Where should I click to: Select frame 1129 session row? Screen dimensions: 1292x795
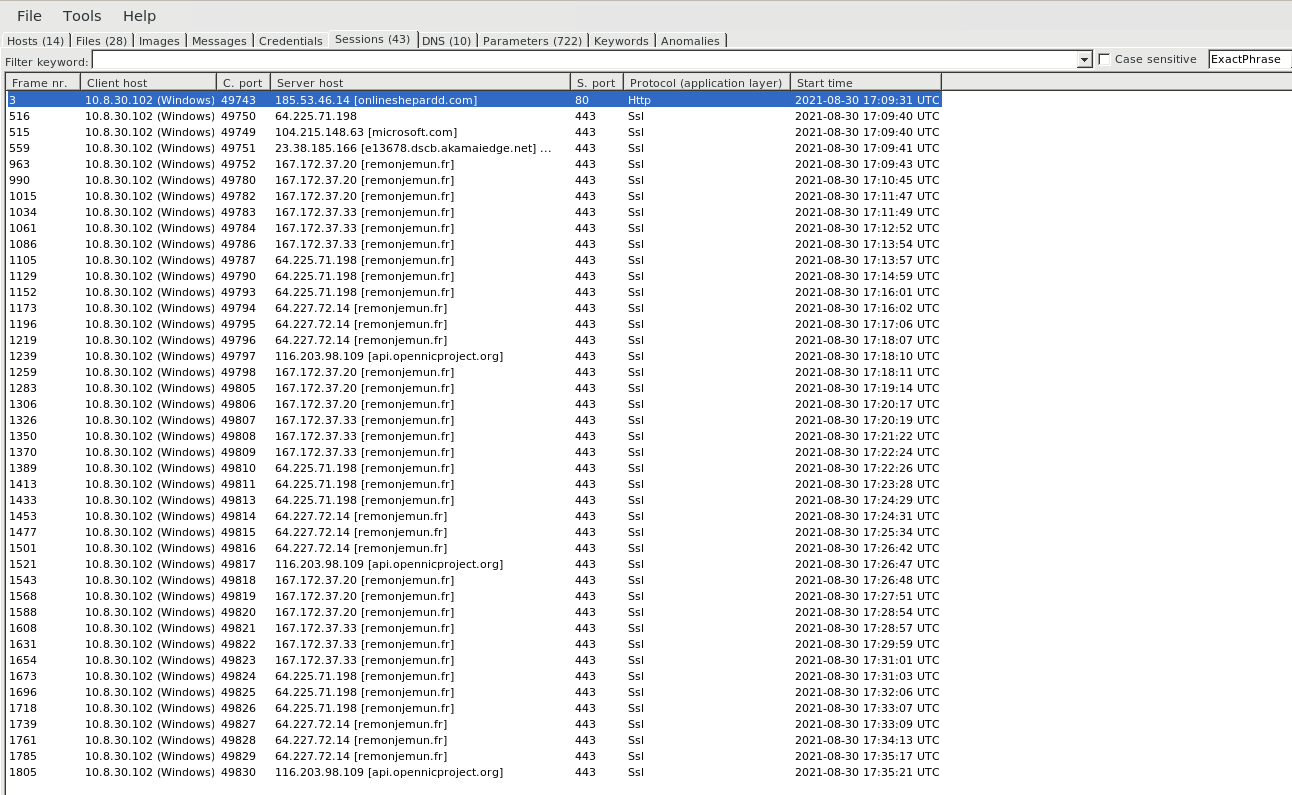(473, 276)
